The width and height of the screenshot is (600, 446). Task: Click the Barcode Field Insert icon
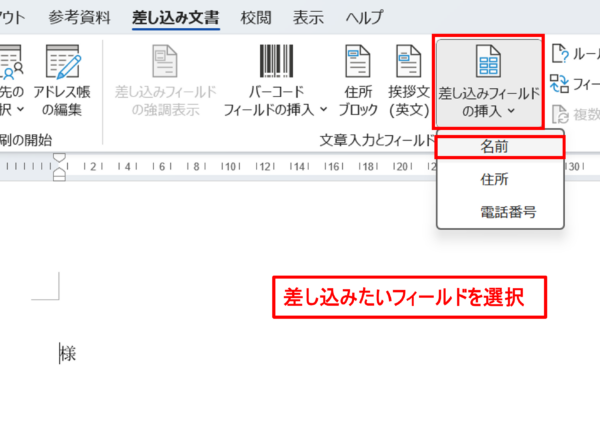pyautogui.click(x=274, y=62)
